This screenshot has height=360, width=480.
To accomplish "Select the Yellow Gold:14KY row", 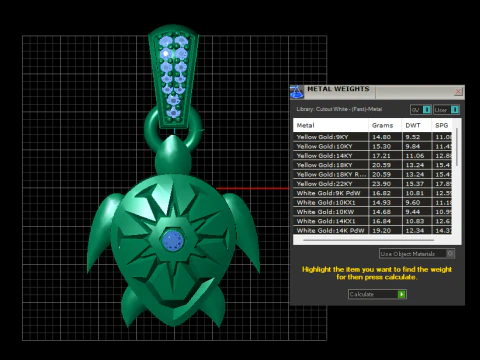I will pyautogui.click(x=373, y=156).
